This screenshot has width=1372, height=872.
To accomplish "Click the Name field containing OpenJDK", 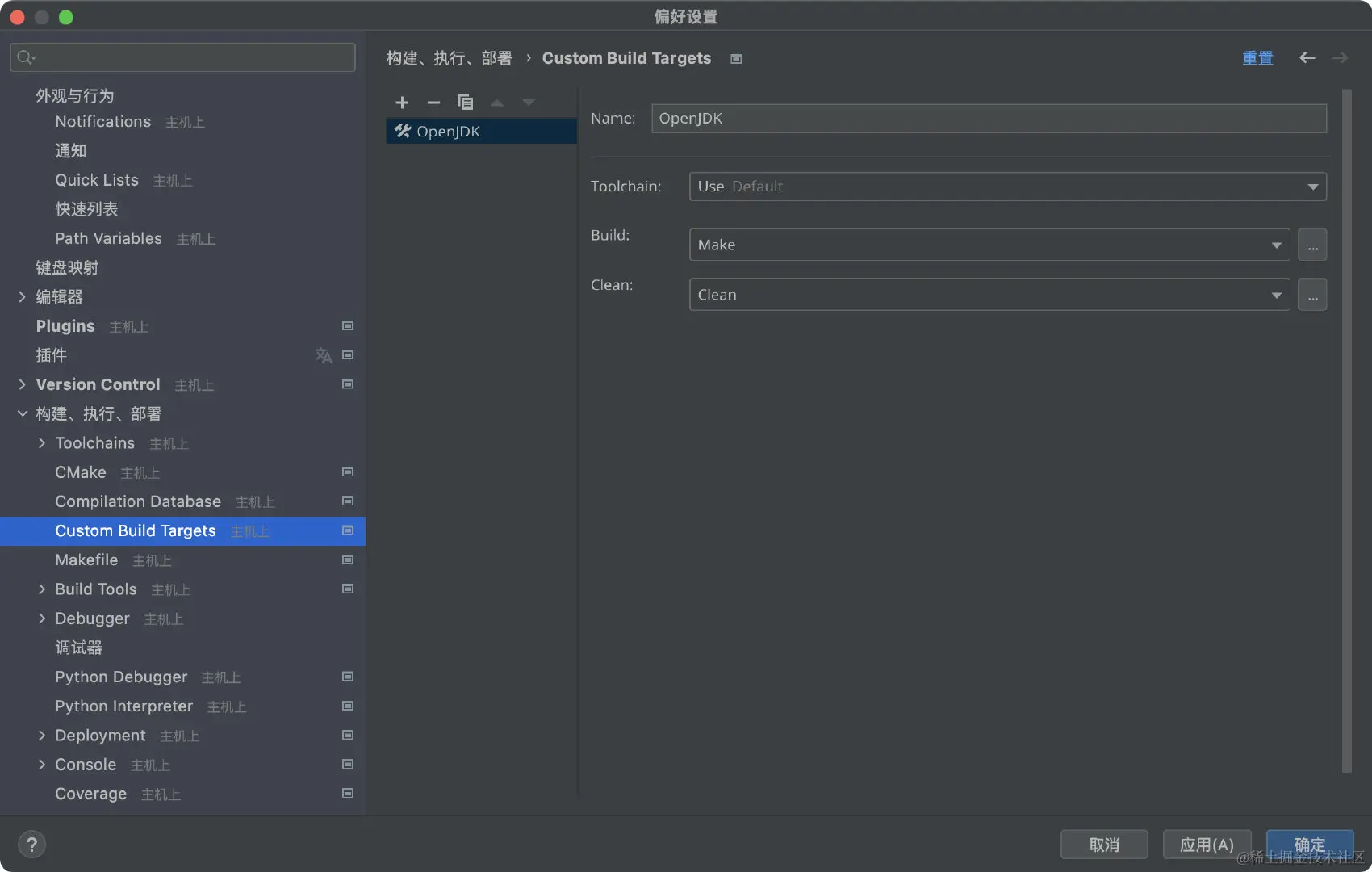I will (989, 118).
